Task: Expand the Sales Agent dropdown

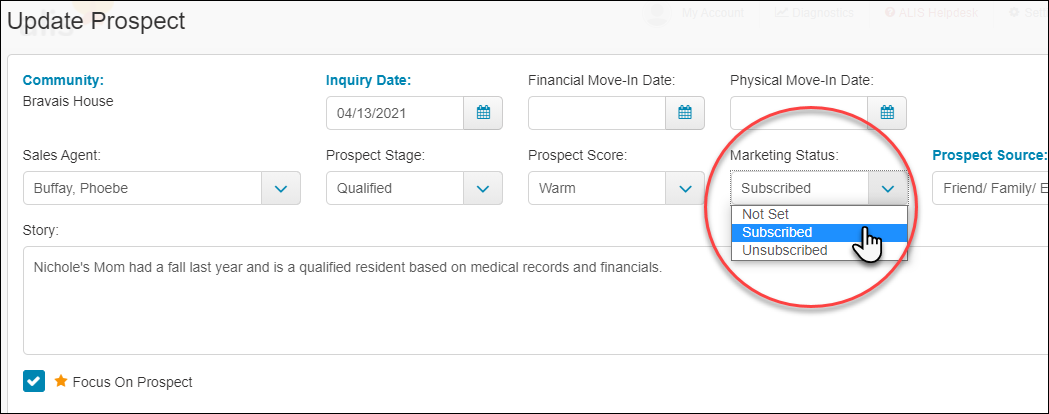Action: coord(281,188)
